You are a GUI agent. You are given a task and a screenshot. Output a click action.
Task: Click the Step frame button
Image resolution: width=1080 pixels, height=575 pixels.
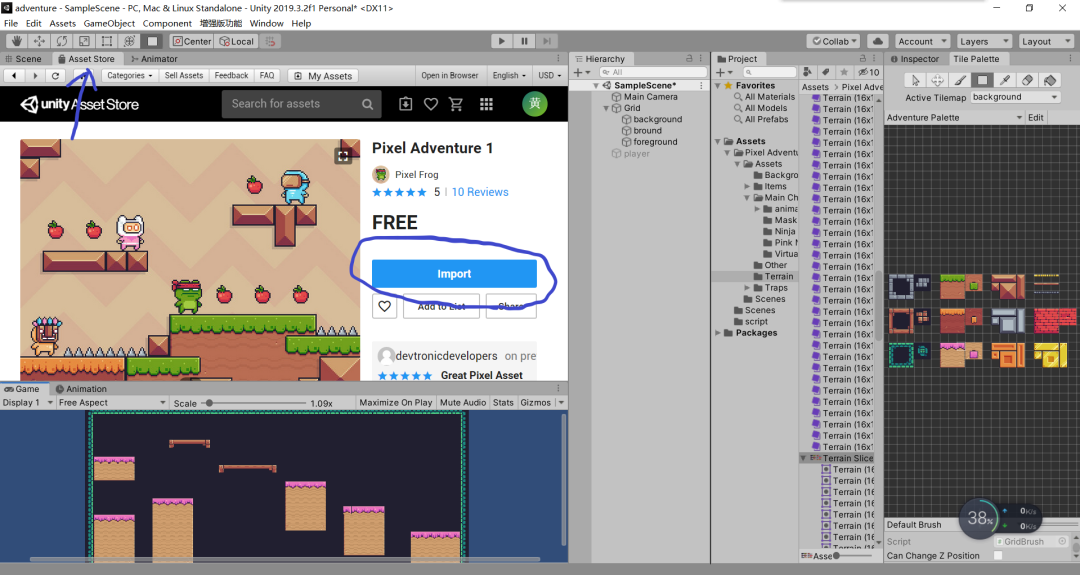pos(546,41)
